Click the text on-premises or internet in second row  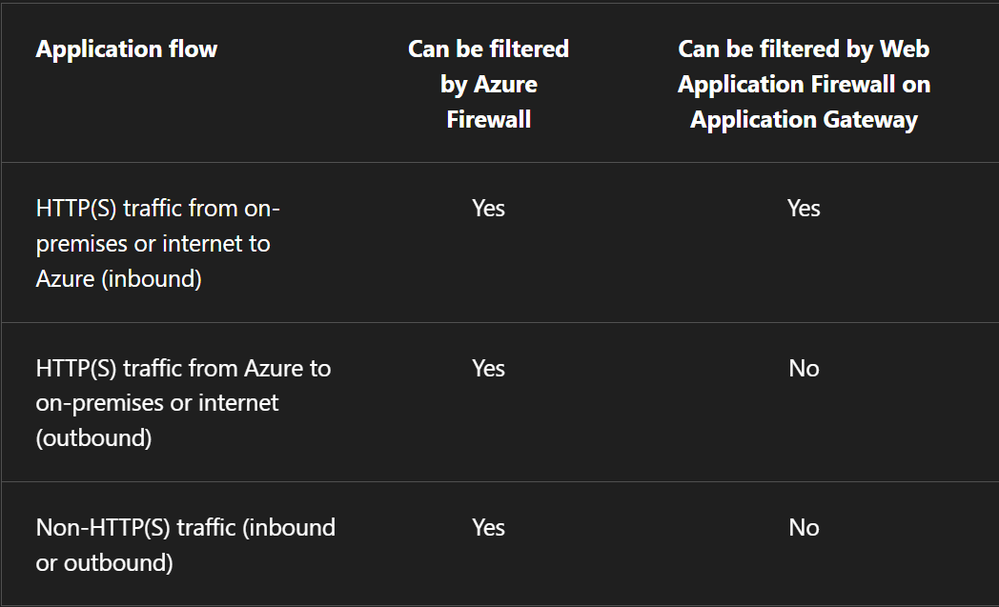point(157,403)
